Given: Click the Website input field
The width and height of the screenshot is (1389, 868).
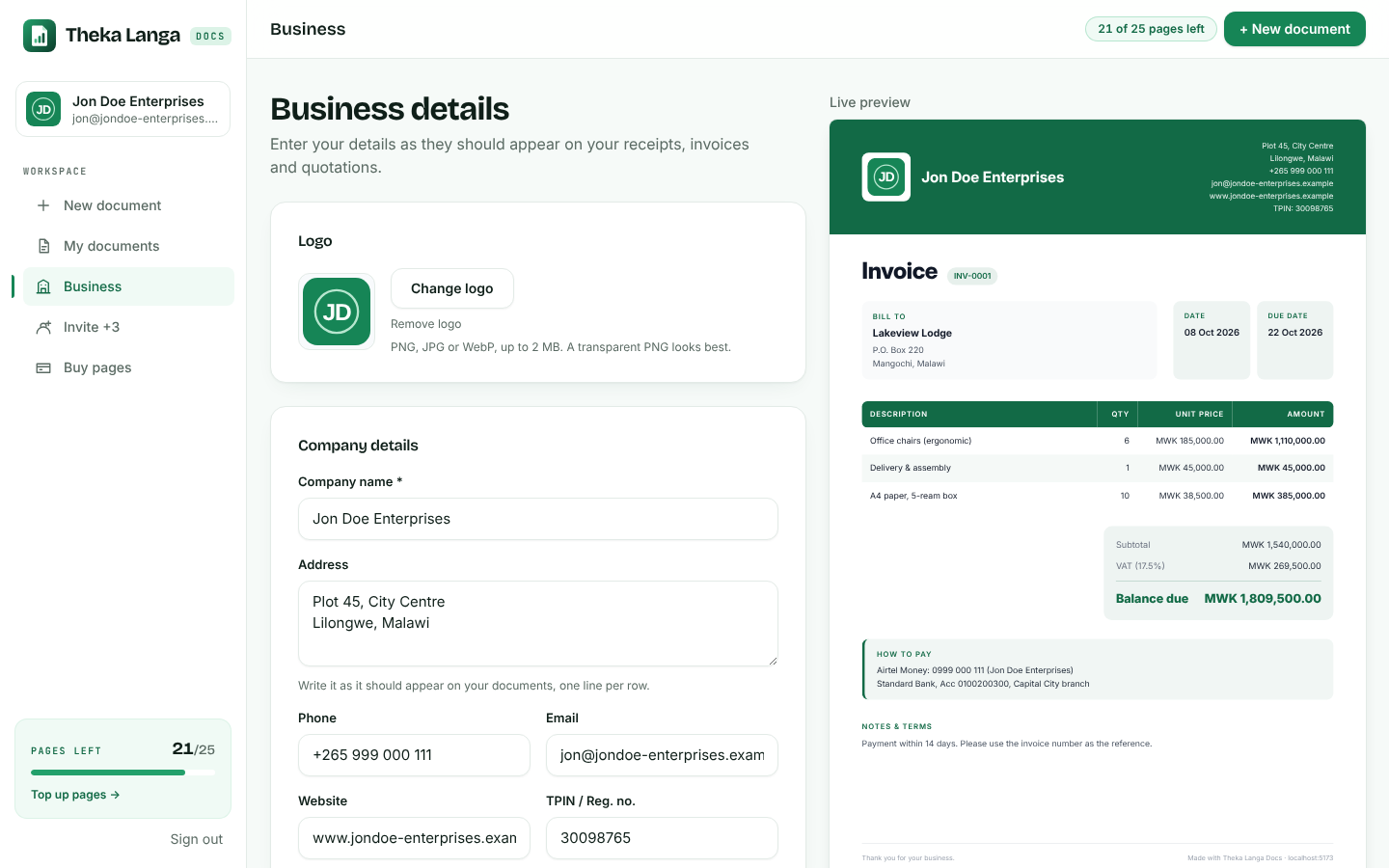Looking at the screenshot, I should tap(414, 838).
